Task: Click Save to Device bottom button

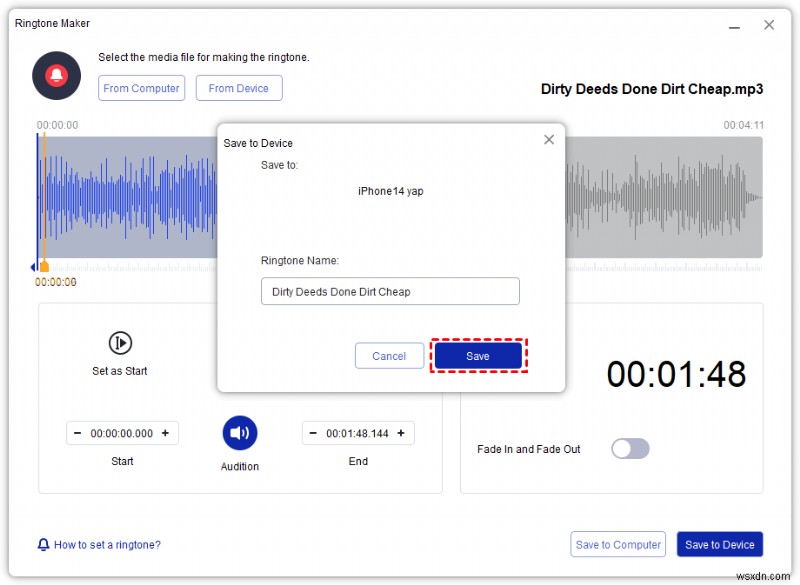Action: 719,545
